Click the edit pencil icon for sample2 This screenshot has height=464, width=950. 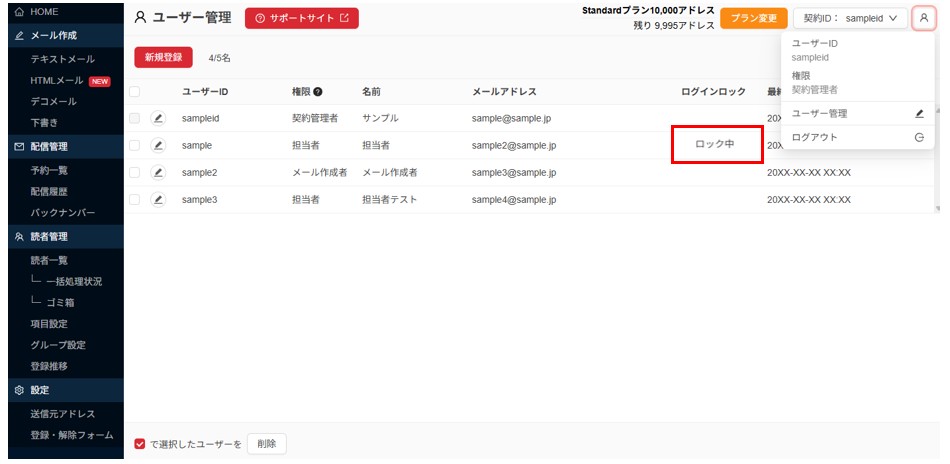(x=158, y=172)
